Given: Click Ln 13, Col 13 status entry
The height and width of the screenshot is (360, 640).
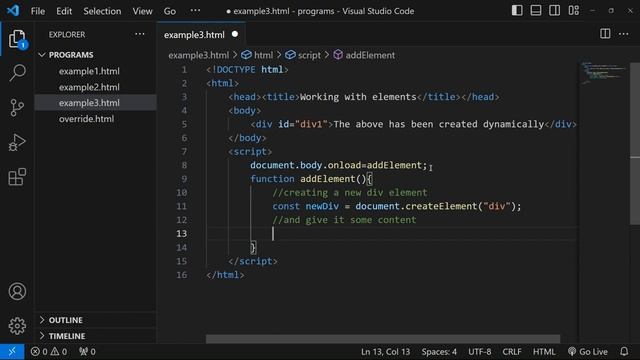Looking at the screenshot, I should coord(385,351).
